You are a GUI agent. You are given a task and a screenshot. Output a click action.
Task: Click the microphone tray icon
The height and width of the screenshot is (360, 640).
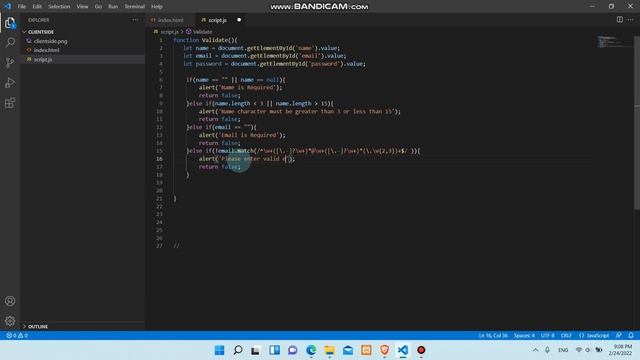[547, 350]
